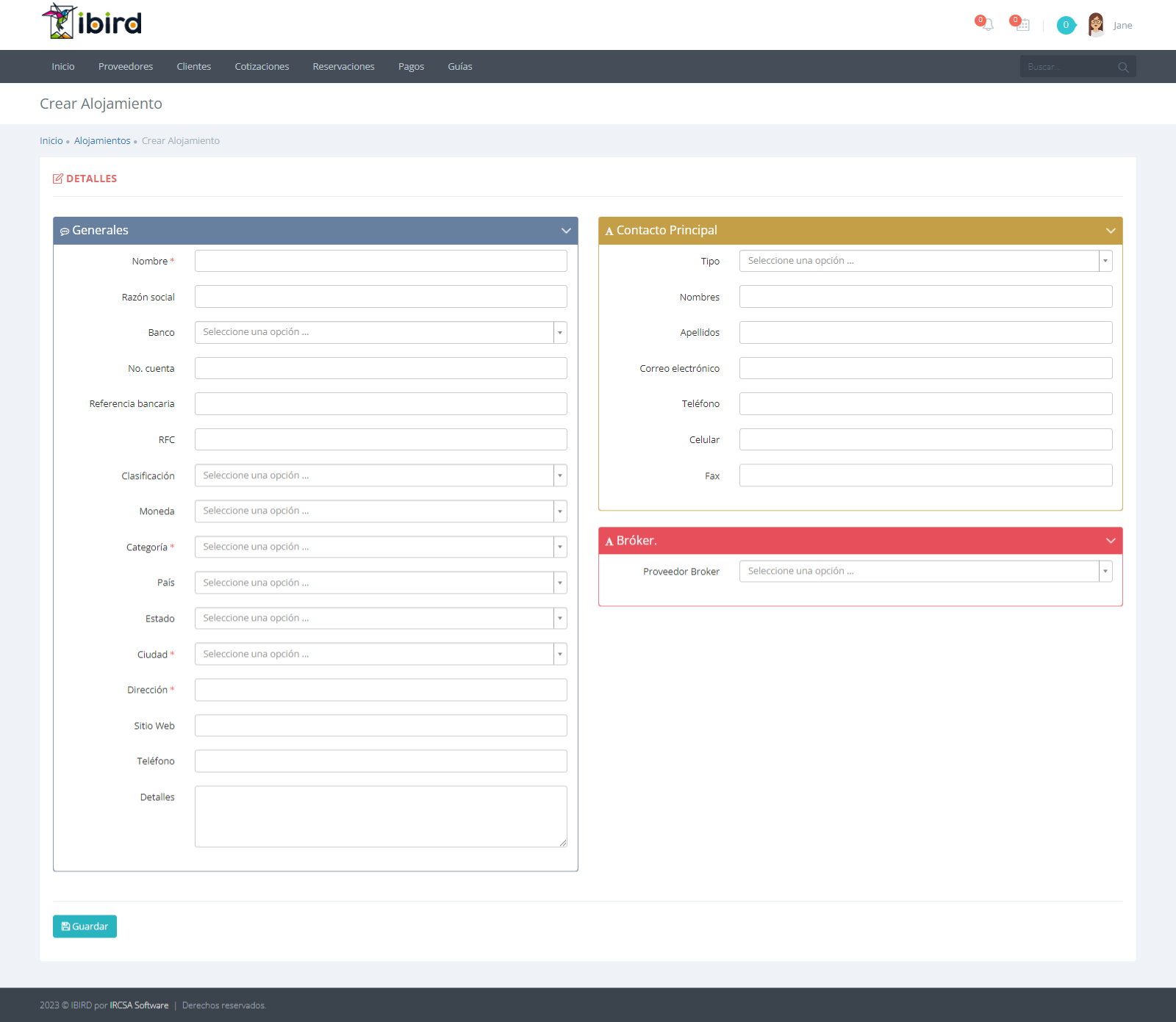
Task: Open the notifications bell icon
Action: pyautogui.click(x=987, y=24)
